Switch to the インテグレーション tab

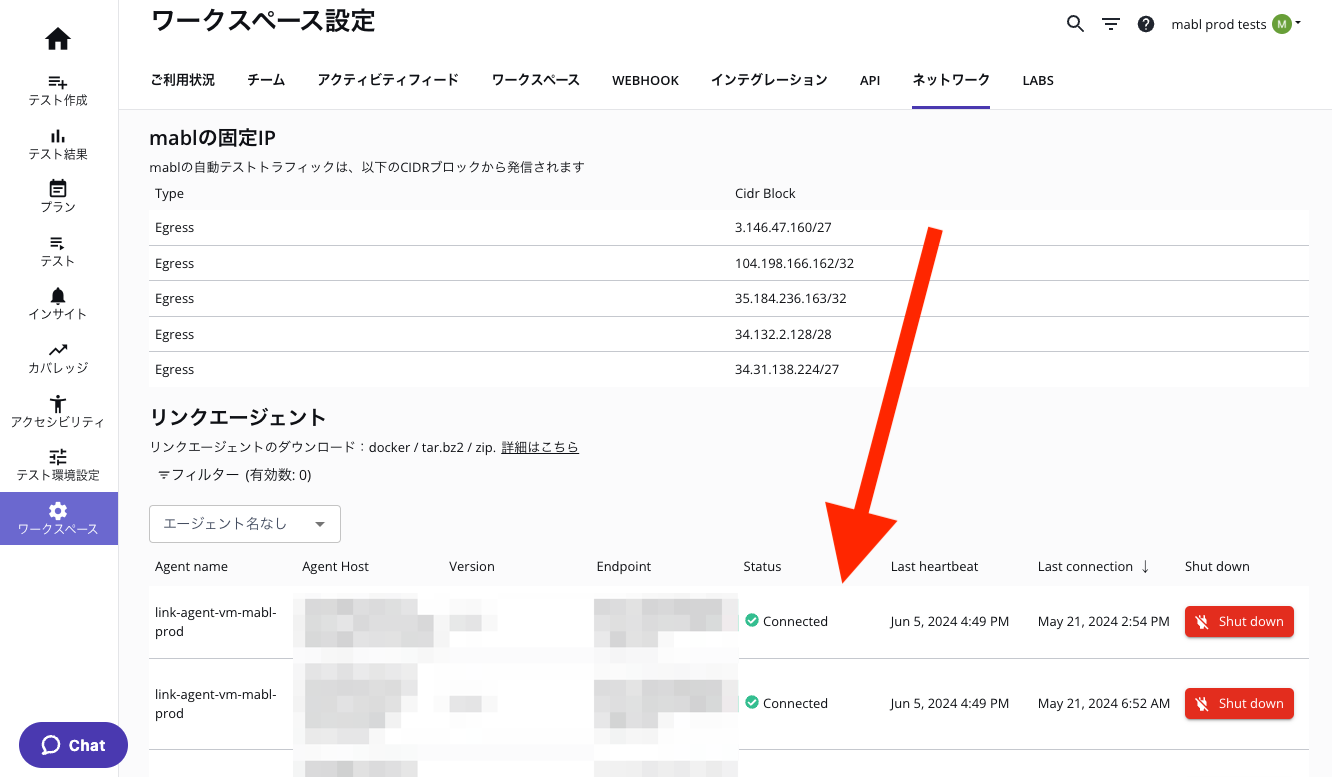coord(769,80)
